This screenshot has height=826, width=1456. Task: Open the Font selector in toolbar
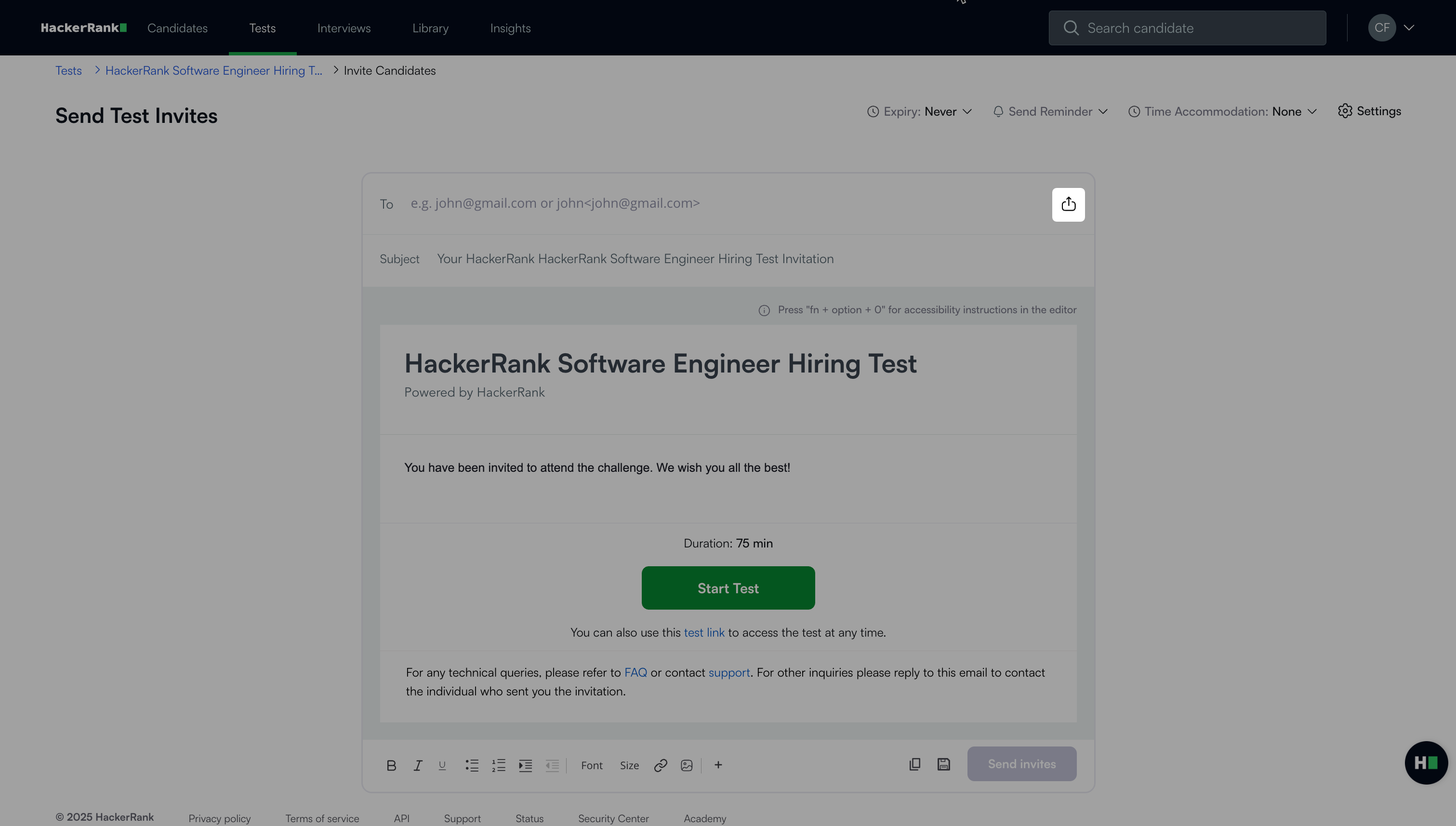(x=592, y=765)
